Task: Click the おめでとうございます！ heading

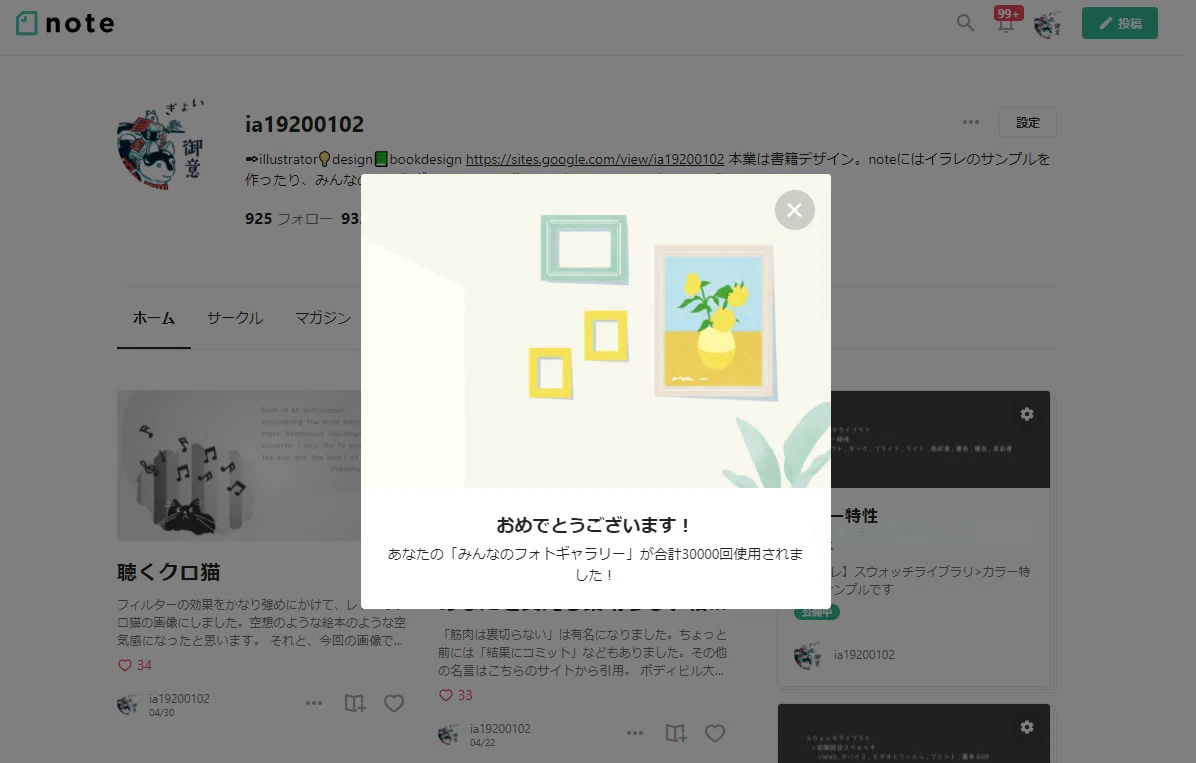Action: coord(595,525)
